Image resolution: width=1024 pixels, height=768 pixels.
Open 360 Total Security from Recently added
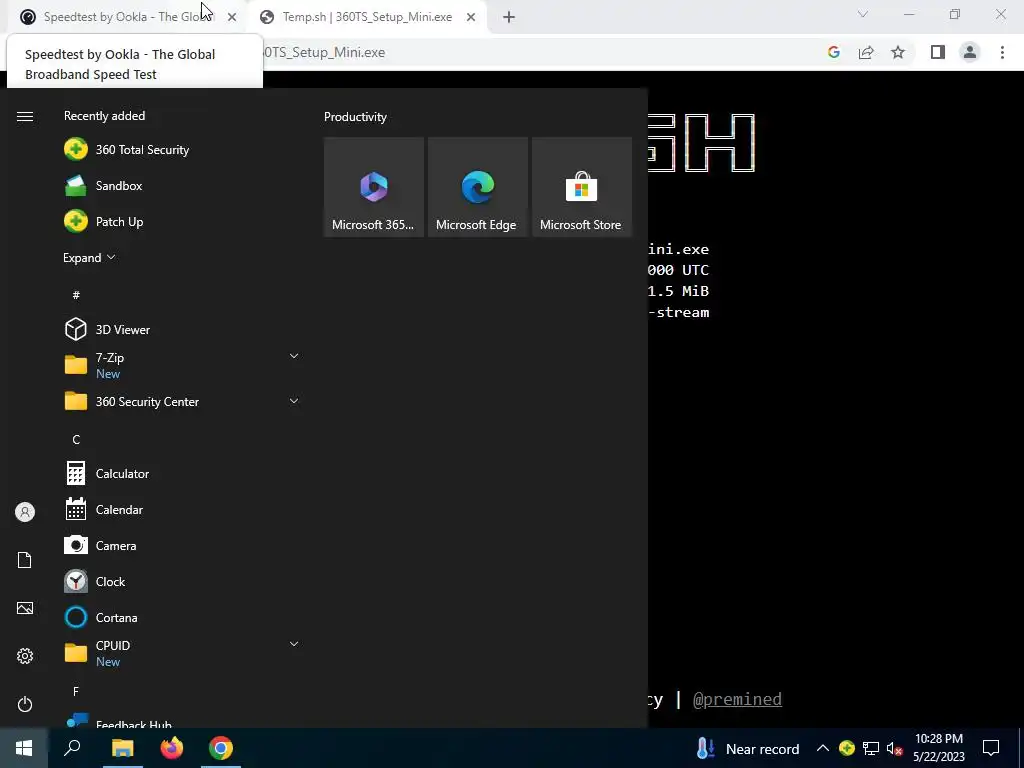[181, 150]
